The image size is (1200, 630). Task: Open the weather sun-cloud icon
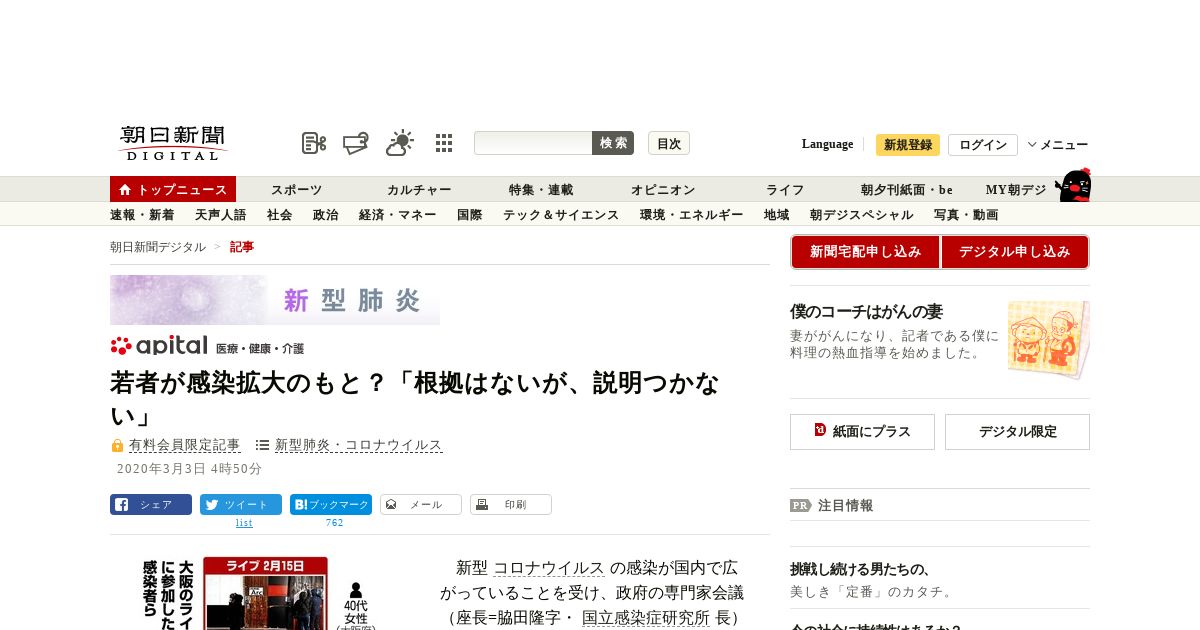click(400, 143)
